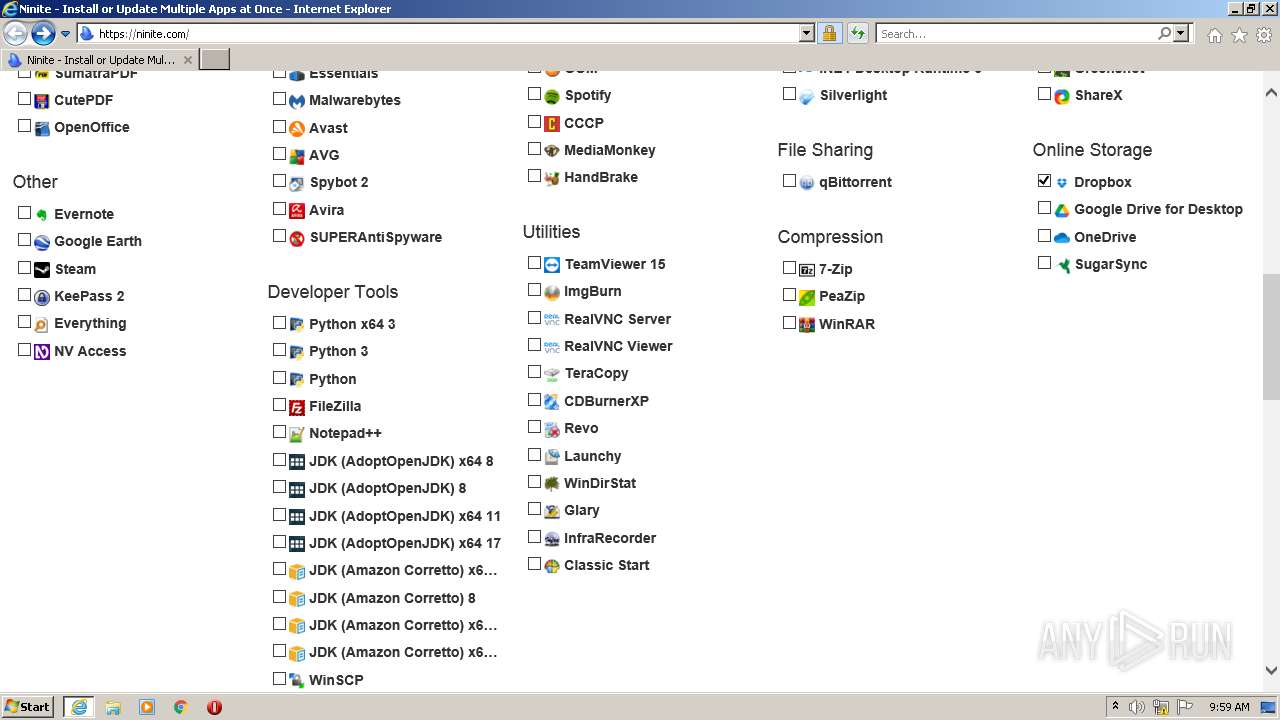1280x720 pixels.
Task: Click the Launchy label
Action: click(x=592, y=456)
